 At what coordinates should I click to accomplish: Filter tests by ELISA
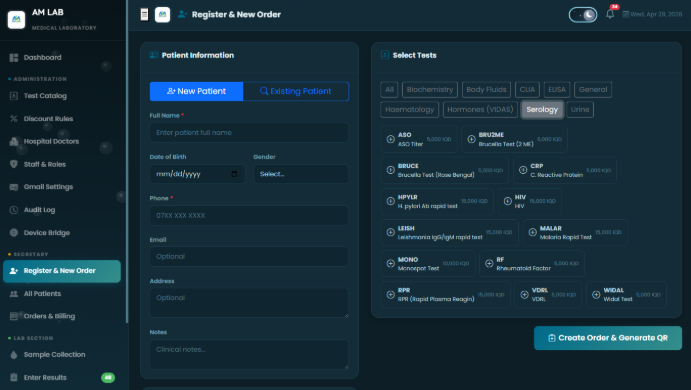557,89
